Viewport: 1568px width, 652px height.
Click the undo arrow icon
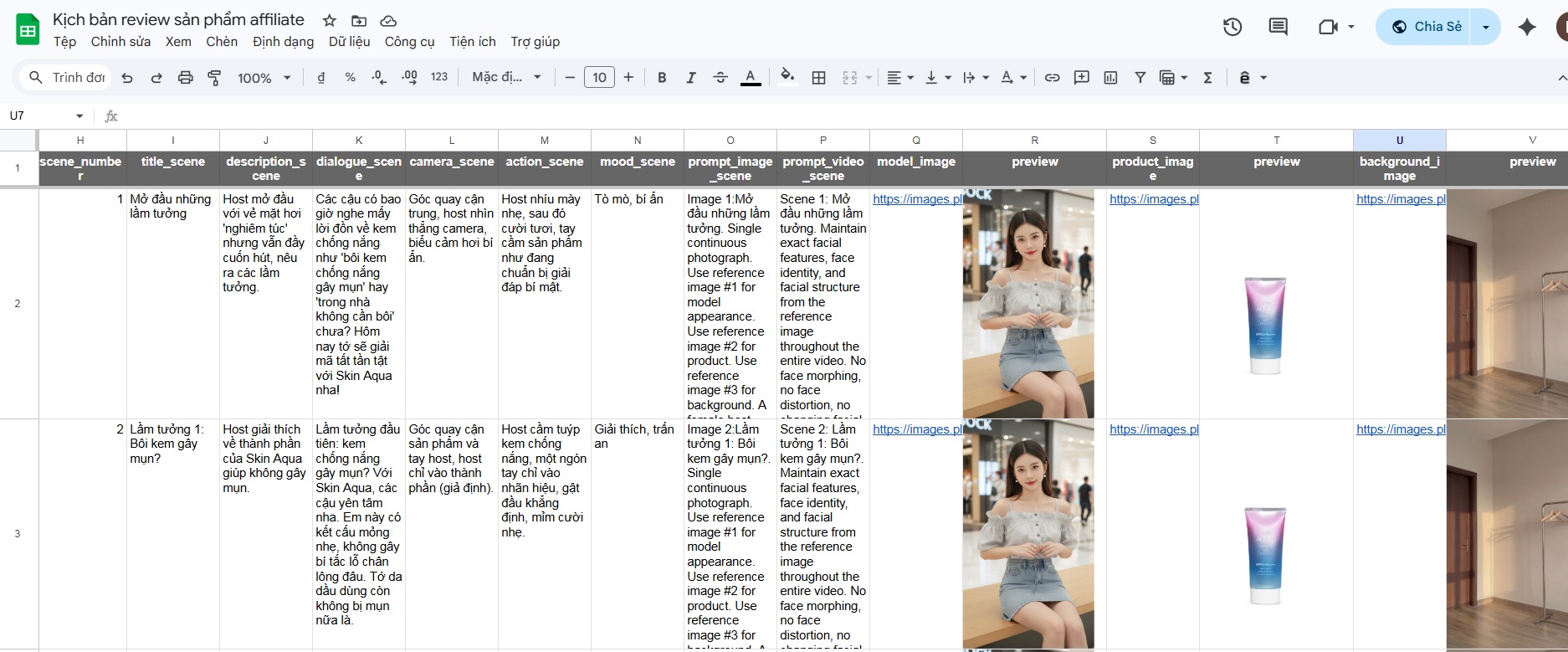(127, 78)
